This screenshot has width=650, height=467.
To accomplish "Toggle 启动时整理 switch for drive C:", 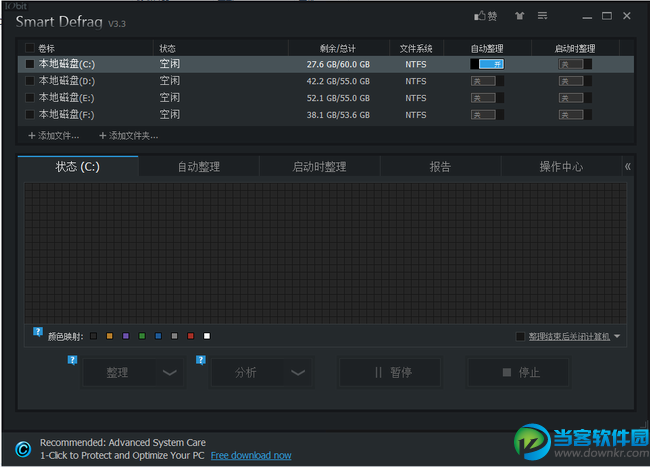I will tap(575, 64).
